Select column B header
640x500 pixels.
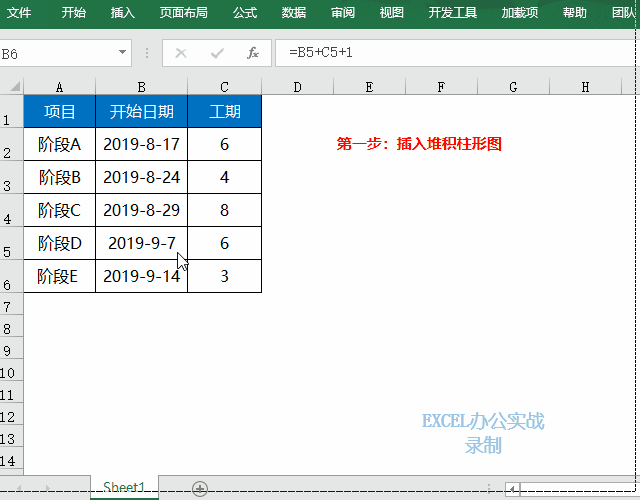tap(142, 87)
